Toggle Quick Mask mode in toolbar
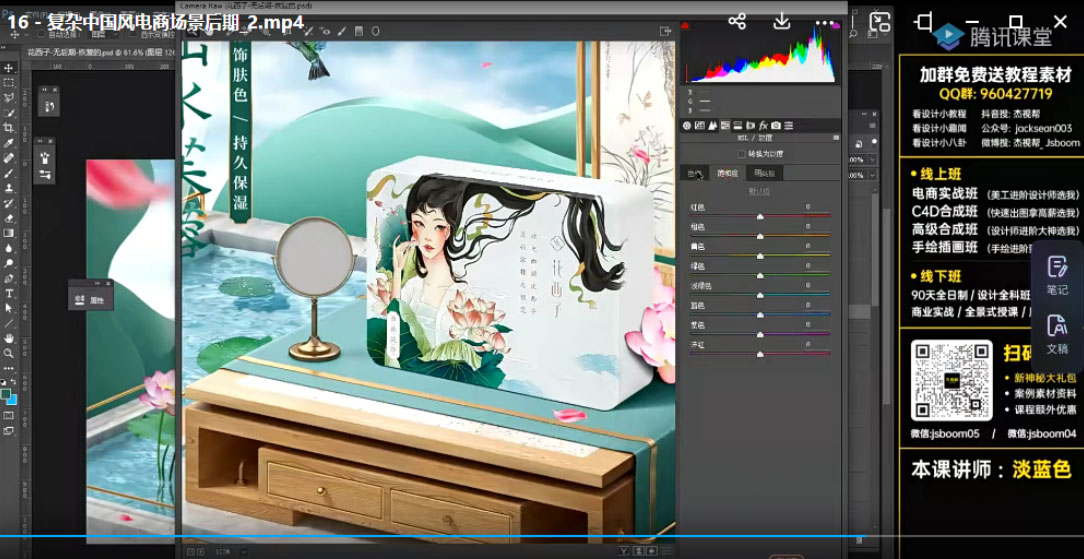The image size is (1084, 559). 9,415
